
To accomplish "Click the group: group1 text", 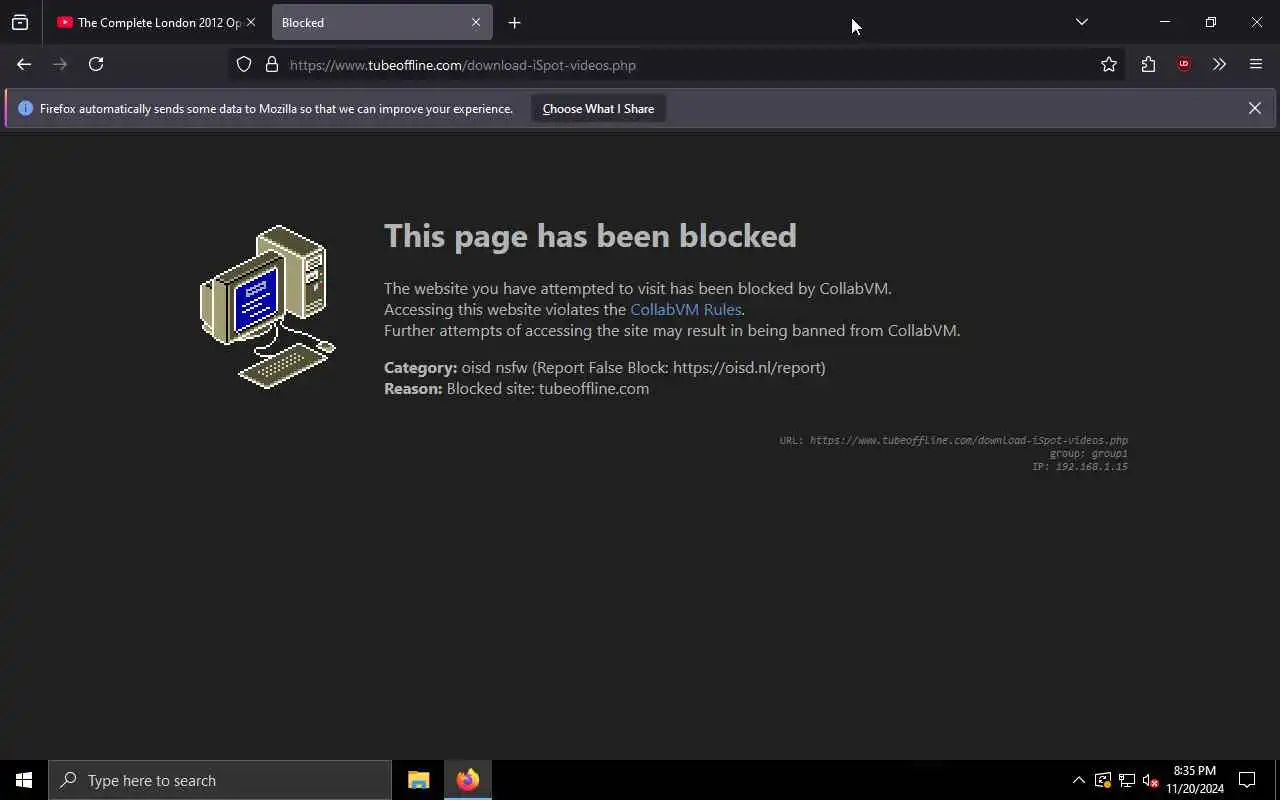I will pos(1088,453).
